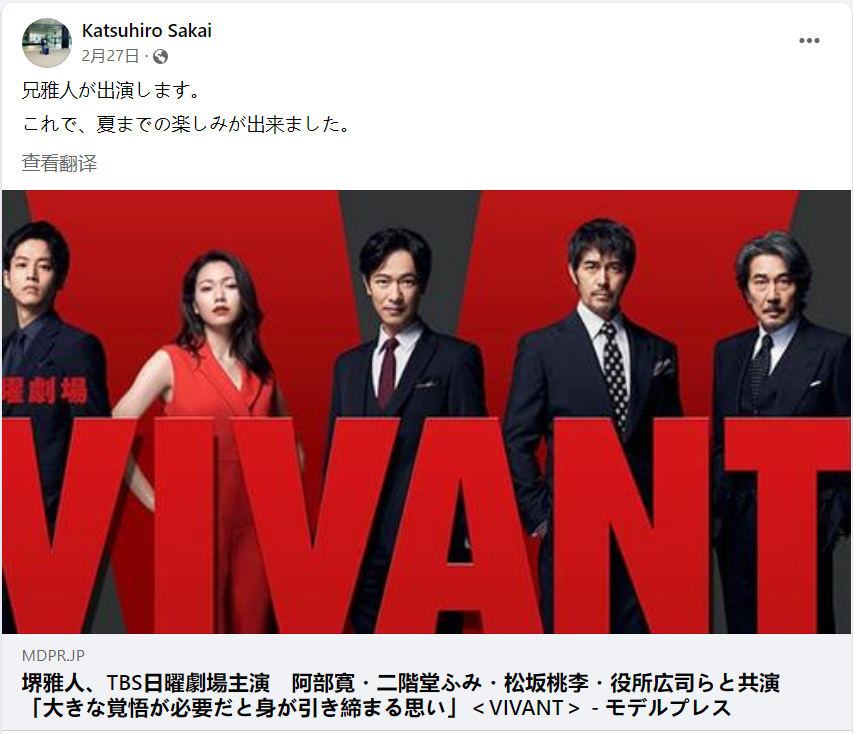Click the link preview card footer area

[x=426, y=683]
